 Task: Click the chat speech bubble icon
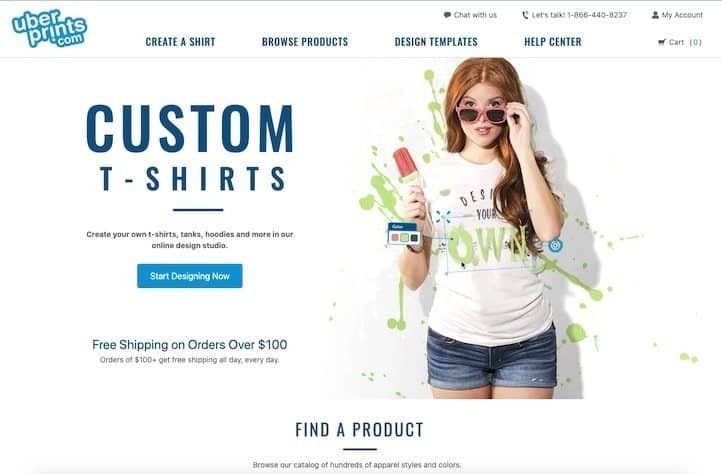(447, 15)
